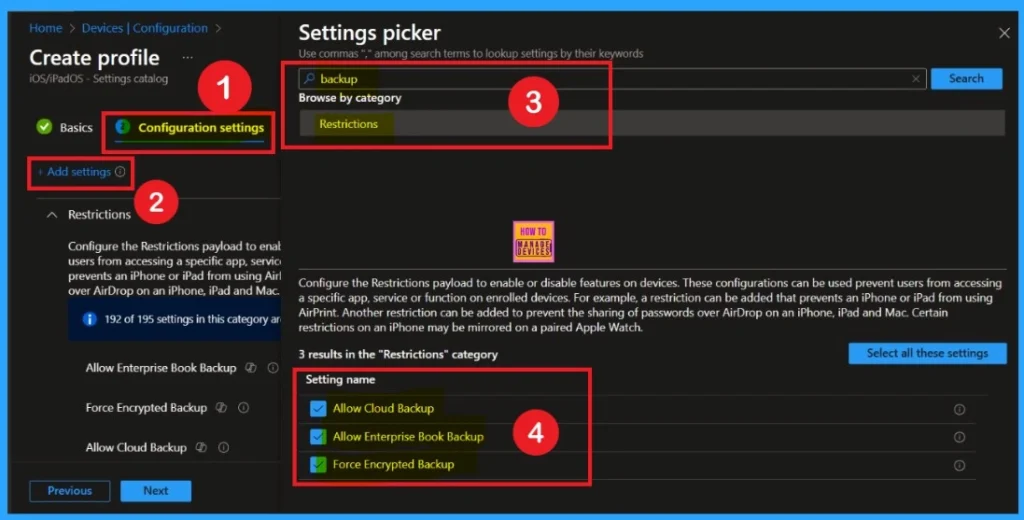This screenshot has height=520, width=1024.
Task: Click the left-panel info icon for Force Encrypted Backup
Action: coord(244,408)
